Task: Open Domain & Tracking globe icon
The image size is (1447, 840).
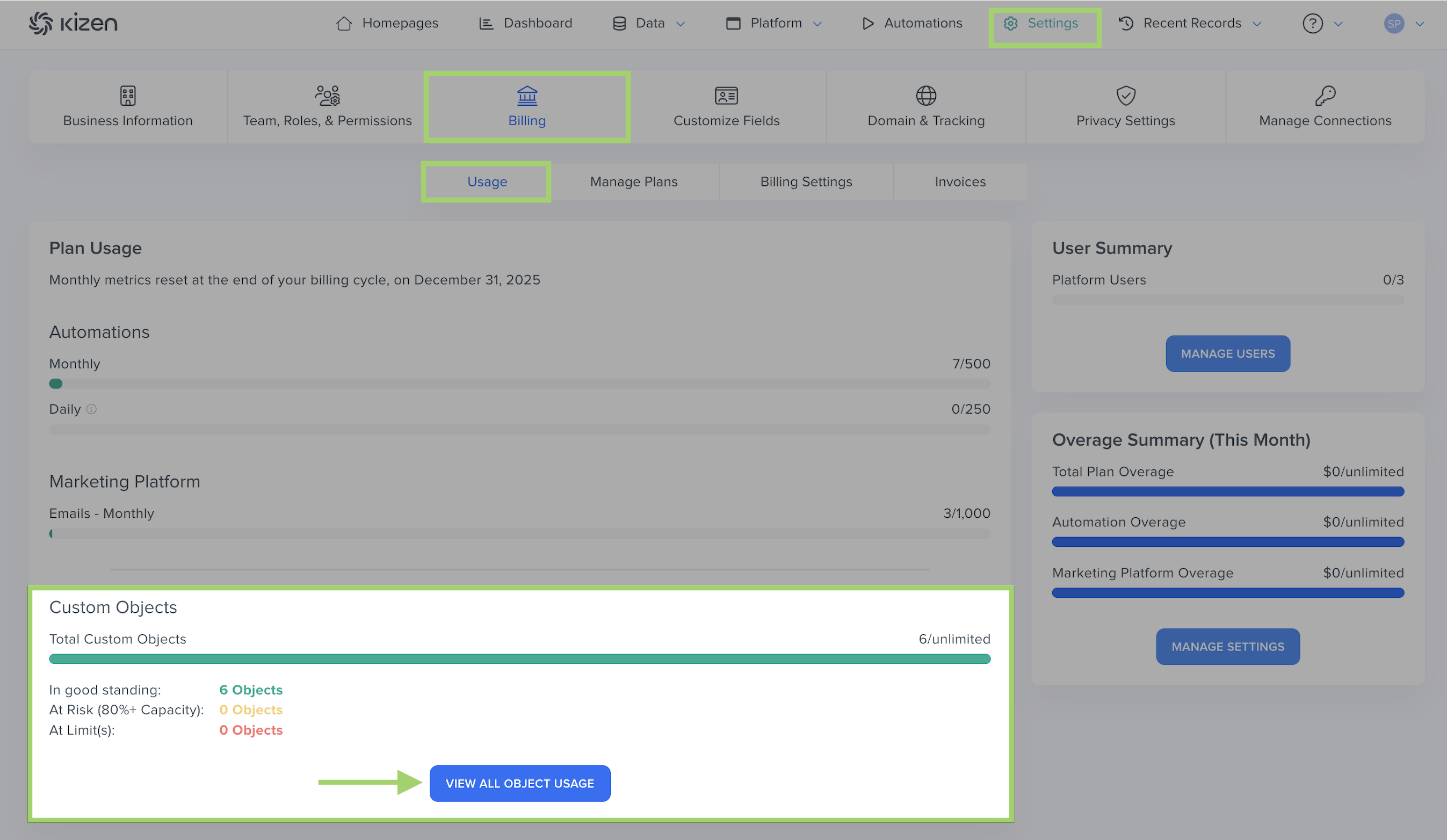Action: click(x=925, y=96)
